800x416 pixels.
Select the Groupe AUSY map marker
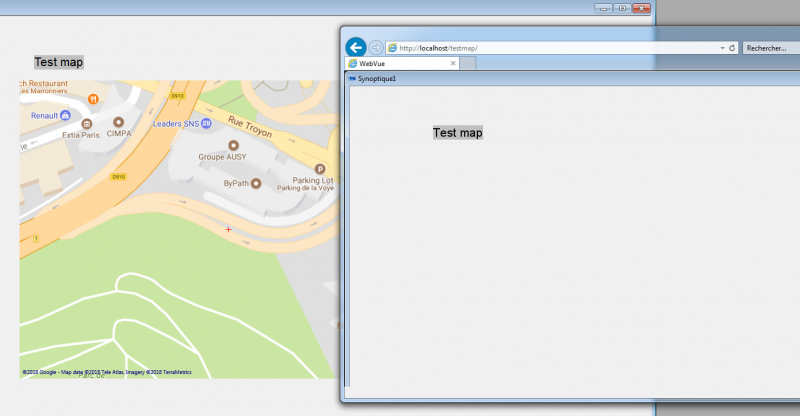233,145
